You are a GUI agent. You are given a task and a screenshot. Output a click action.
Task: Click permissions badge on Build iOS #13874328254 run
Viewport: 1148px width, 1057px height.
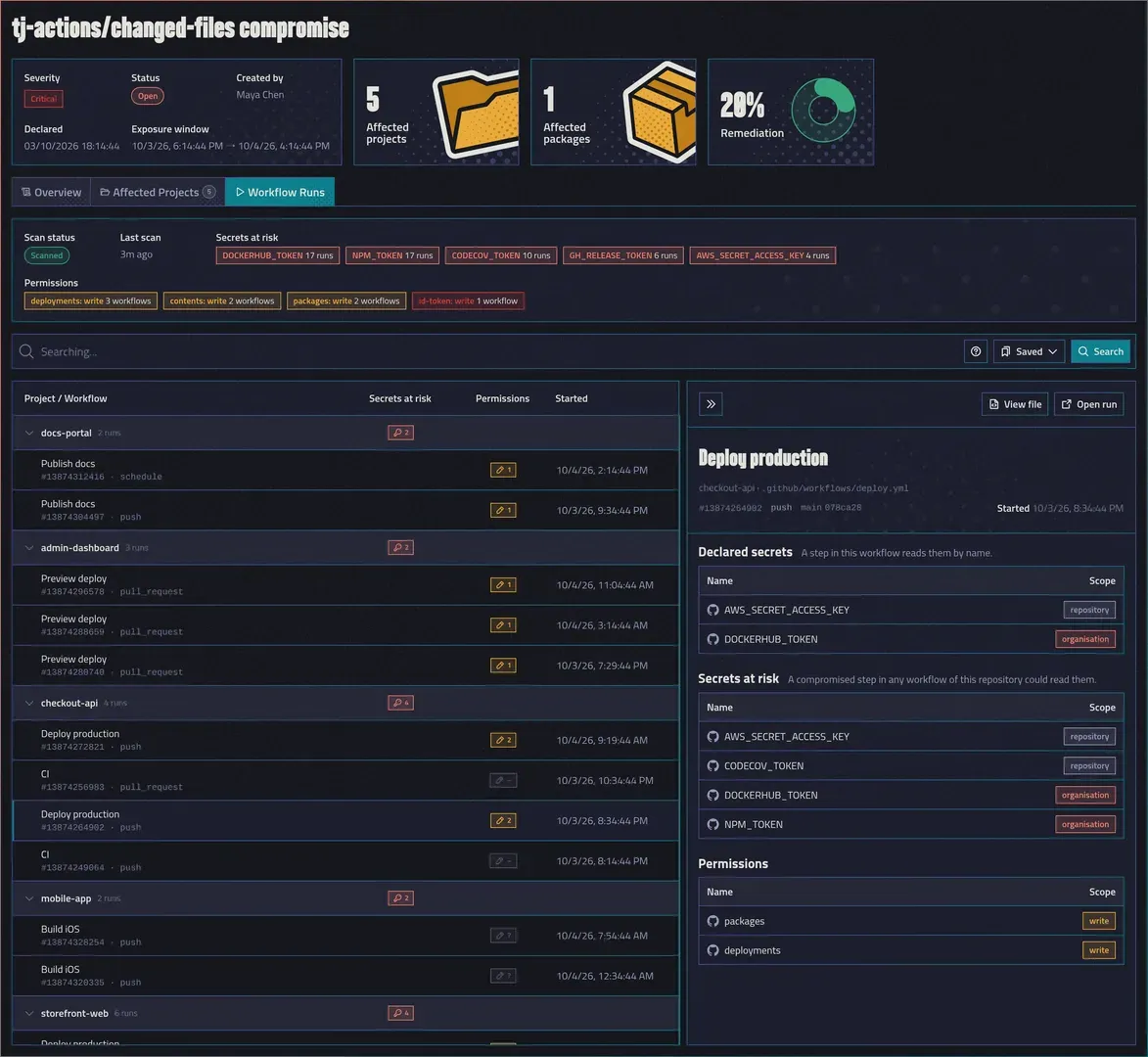pos(503,936)
